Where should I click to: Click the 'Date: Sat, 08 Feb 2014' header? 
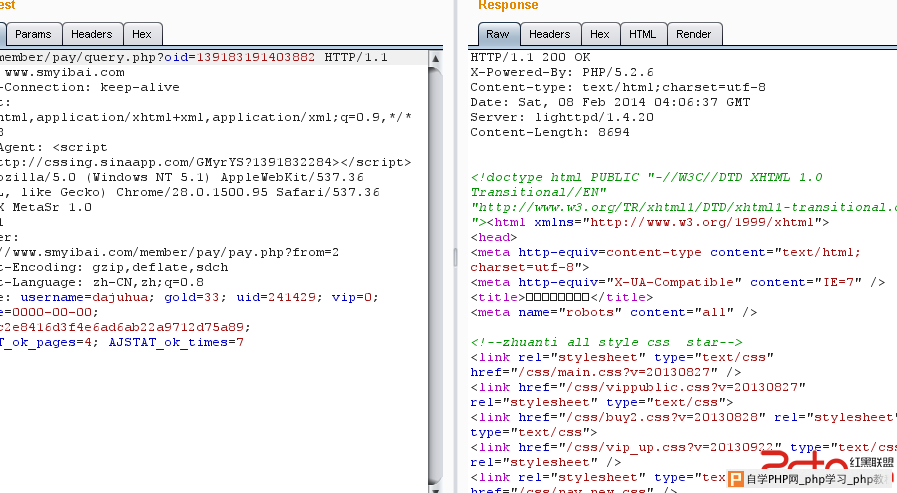610,102
